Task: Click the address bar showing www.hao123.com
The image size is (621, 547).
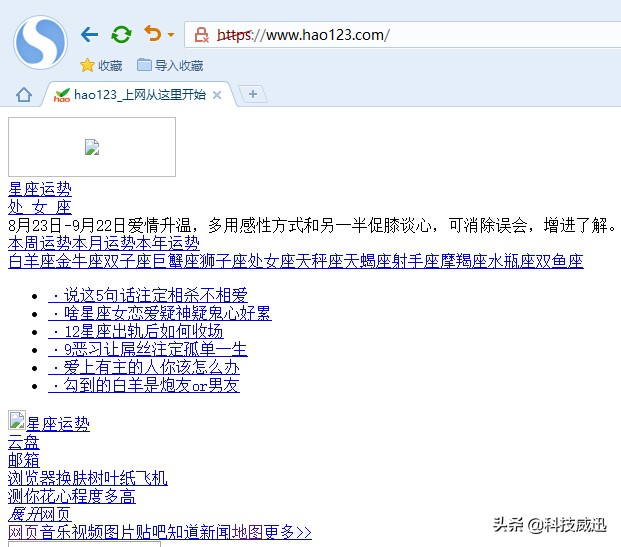Action: pyautogui.click(x=404, y=35)
